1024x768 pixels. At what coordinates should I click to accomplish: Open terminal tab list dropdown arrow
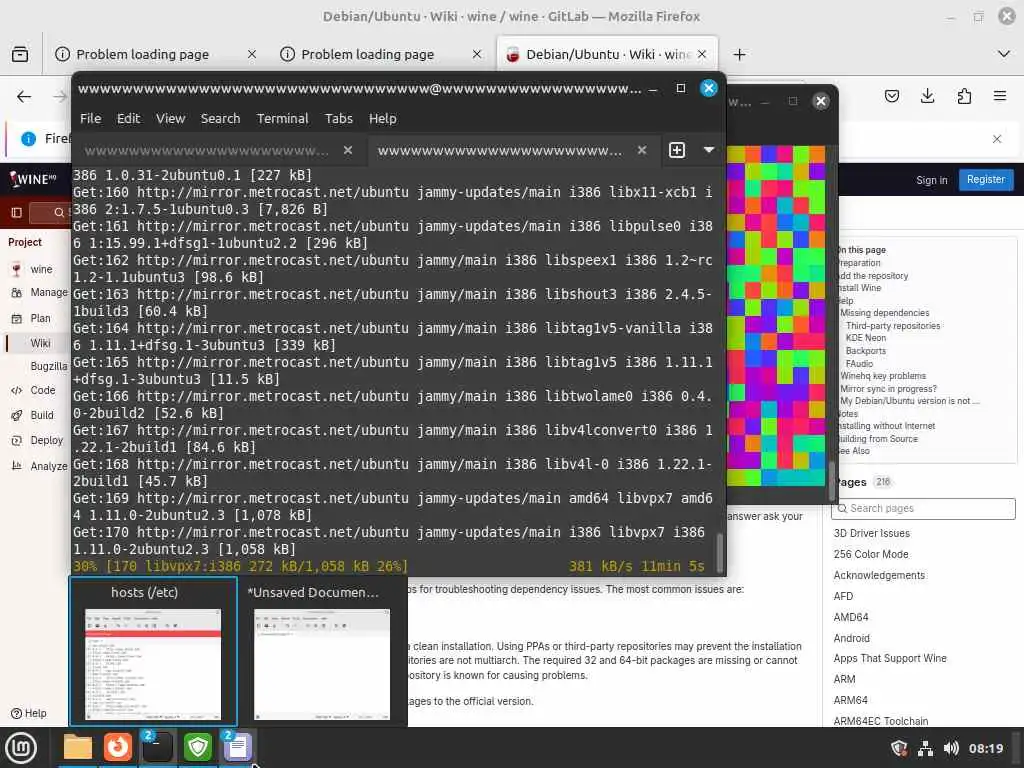[x=709, y=150]
